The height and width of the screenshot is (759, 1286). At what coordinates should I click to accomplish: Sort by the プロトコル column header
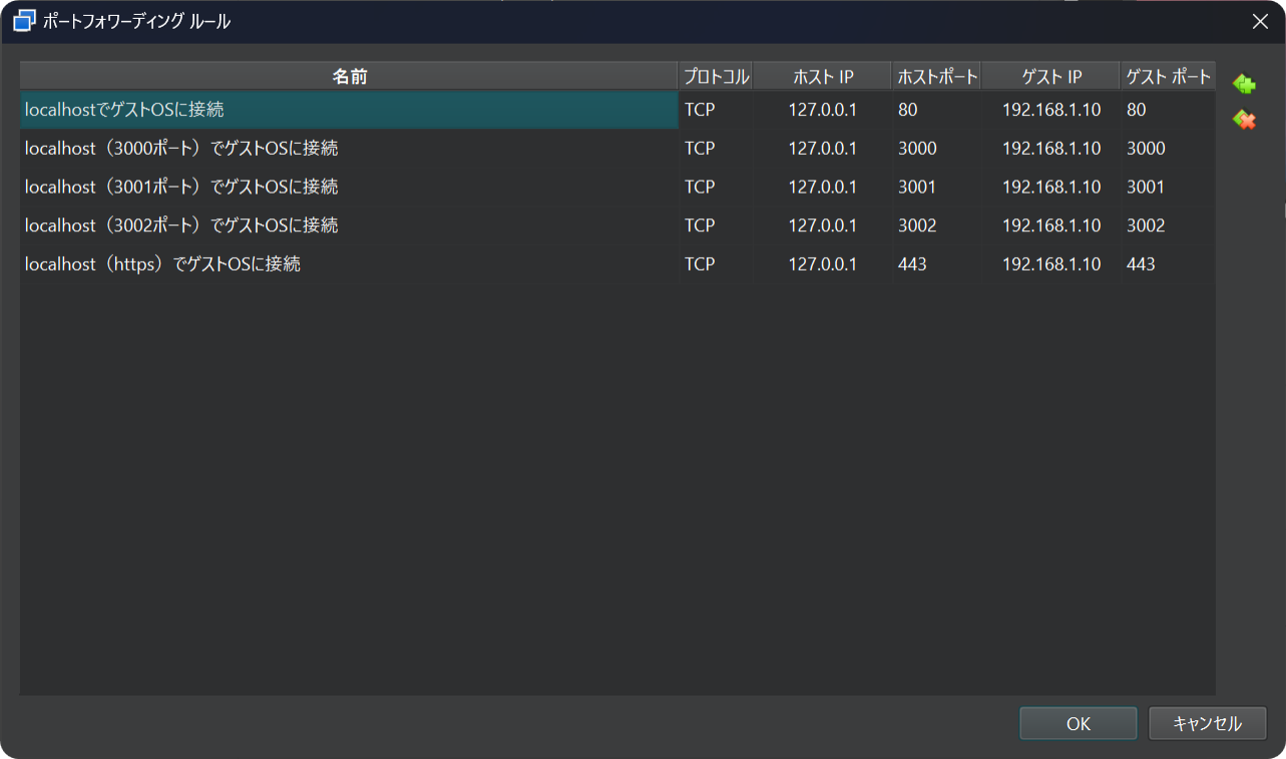click(x=716, y=76)
